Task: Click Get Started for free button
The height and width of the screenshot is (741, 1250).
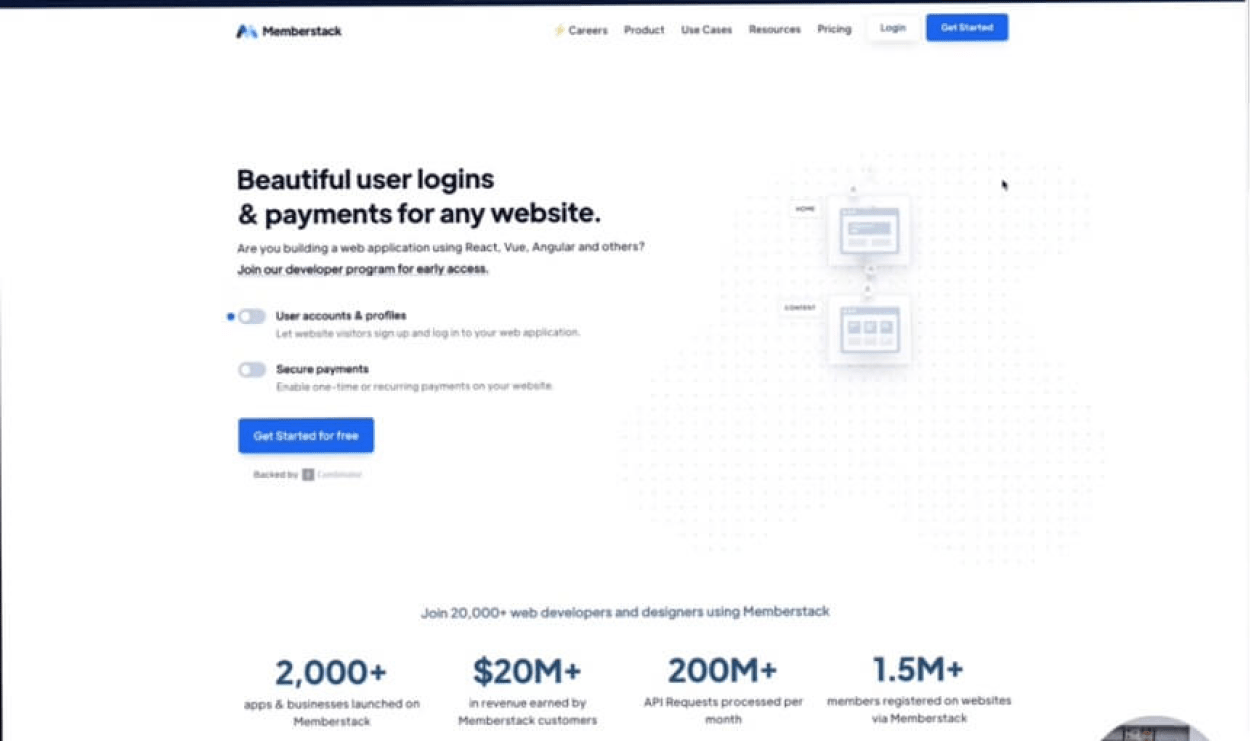Action: (x=306, y=436)
